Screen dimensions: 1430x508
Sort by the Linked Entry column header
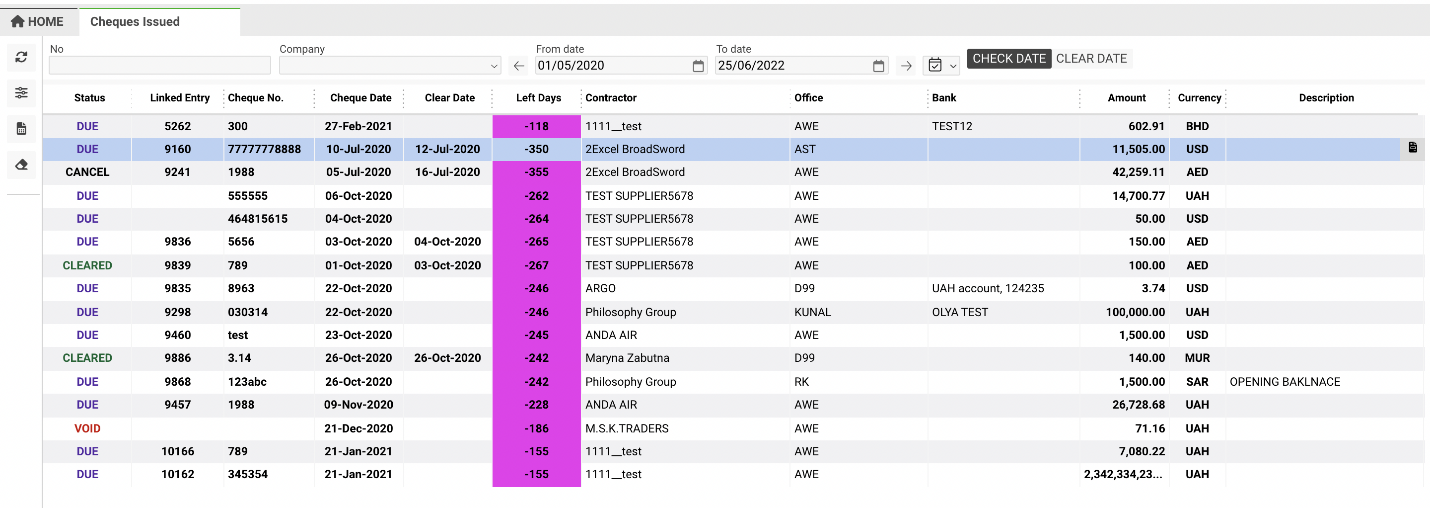click(x=180, y=98)
